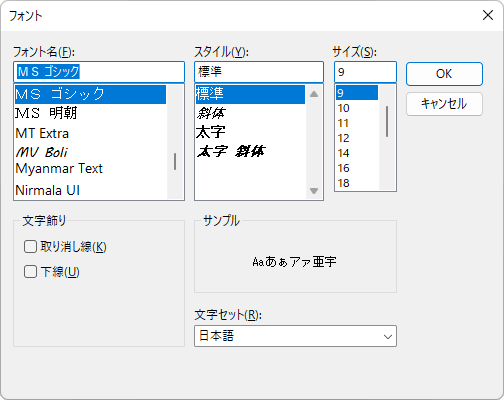Click the フォント名 text input field
This screenshot has height=400, width=504.
coord(99,72)
